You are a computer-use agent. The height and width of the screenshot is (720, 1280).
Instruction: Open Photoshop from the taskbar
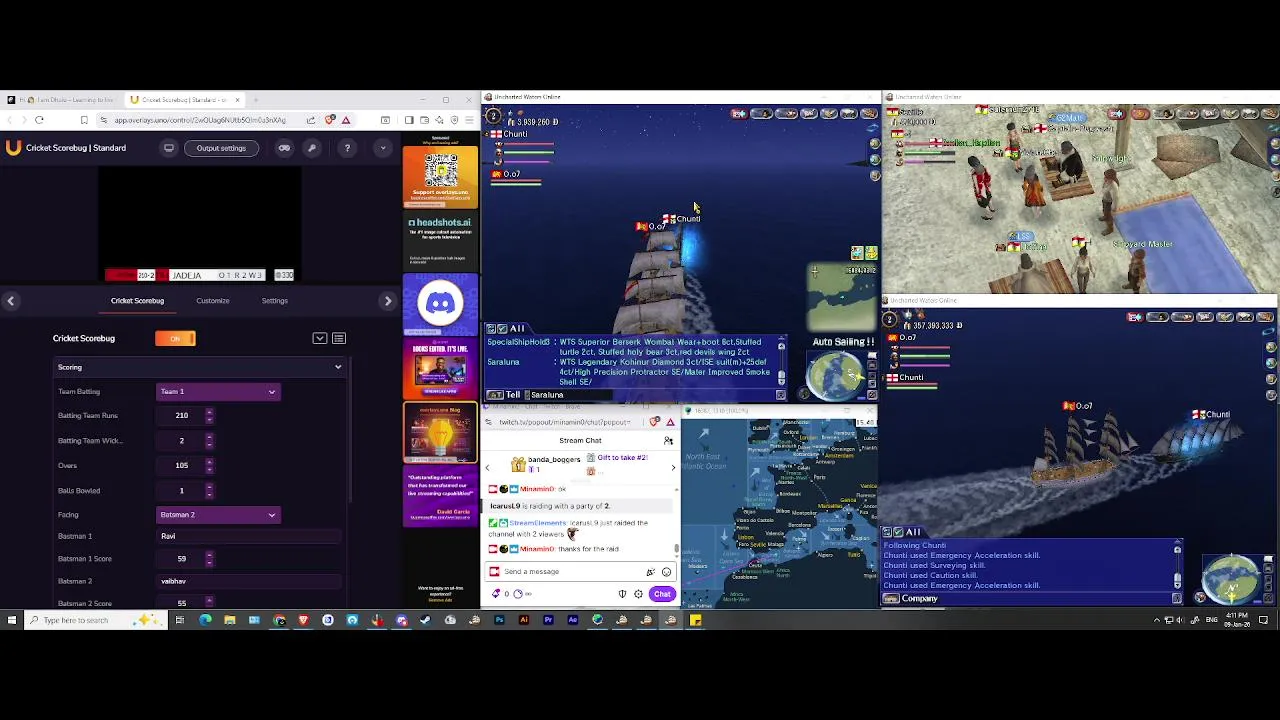tap(499, 620)
